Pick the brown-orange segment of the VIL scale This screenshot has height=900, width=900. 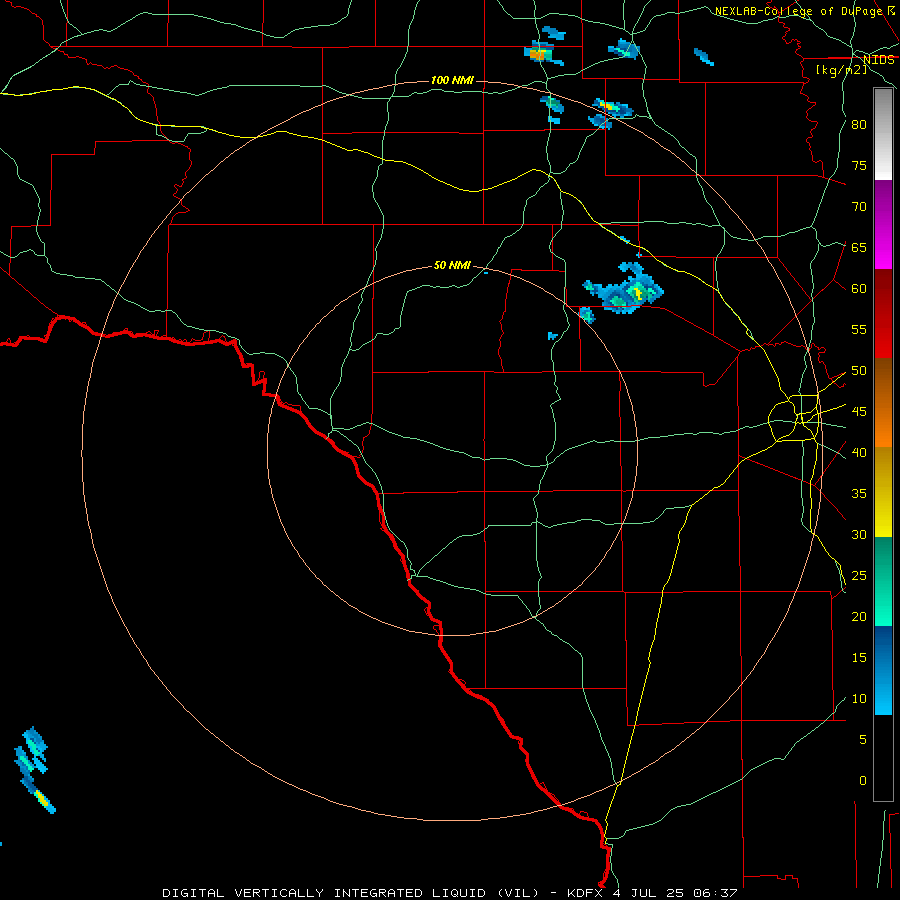point(883,403)
